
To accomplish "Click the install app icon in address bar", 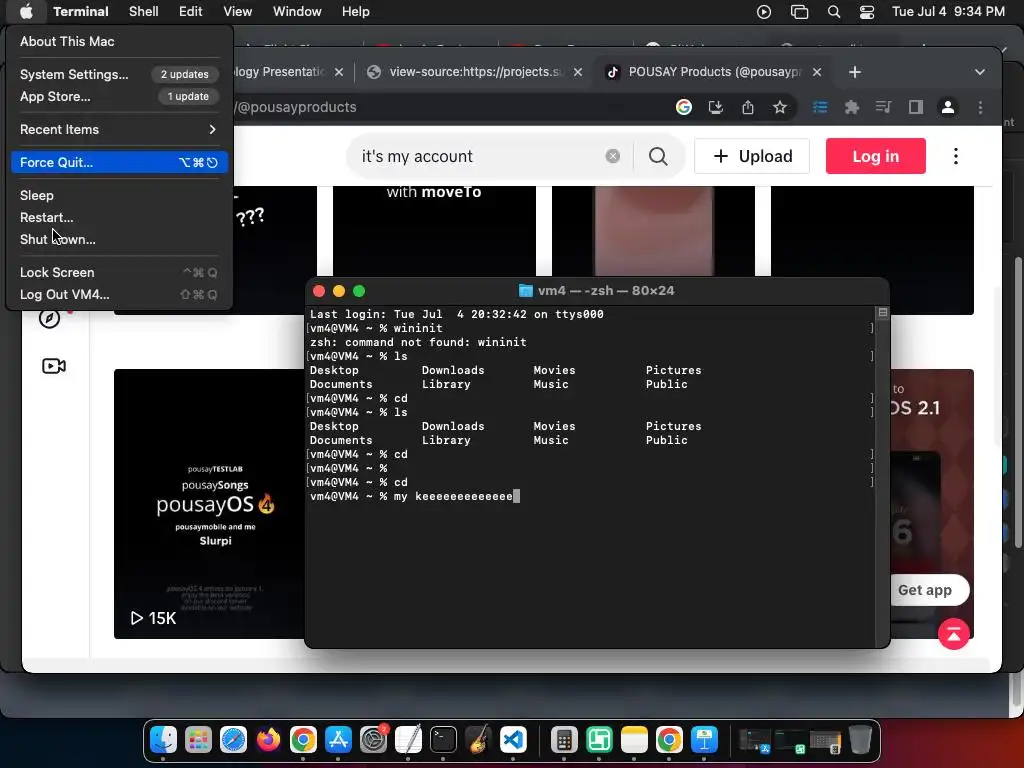I will point(716,107).
